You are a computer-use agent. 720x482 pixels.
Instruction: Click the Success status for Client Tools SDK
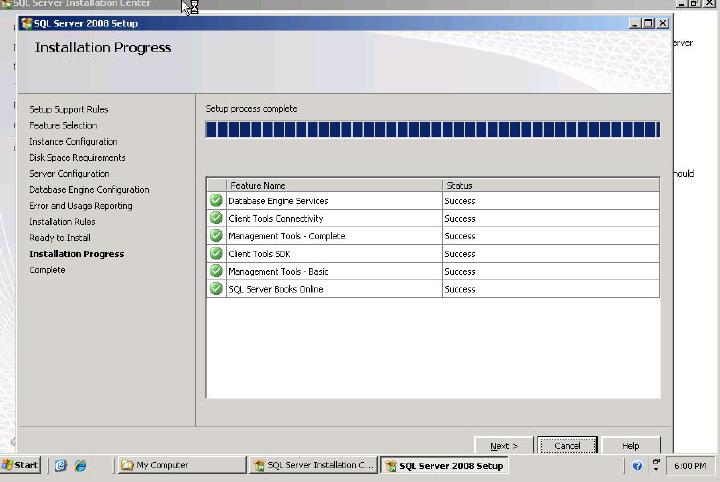pos(460,254)
